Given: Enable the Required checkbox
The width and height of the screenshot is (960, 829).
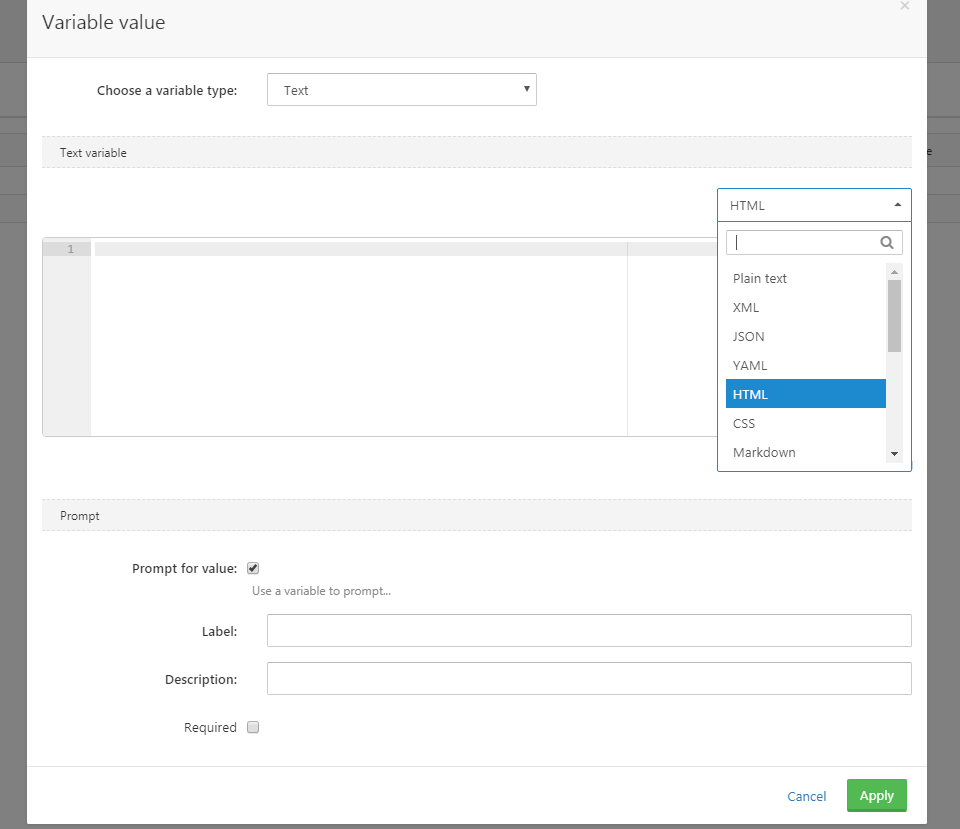Looking at the screenshot, I should click(253, 727).
